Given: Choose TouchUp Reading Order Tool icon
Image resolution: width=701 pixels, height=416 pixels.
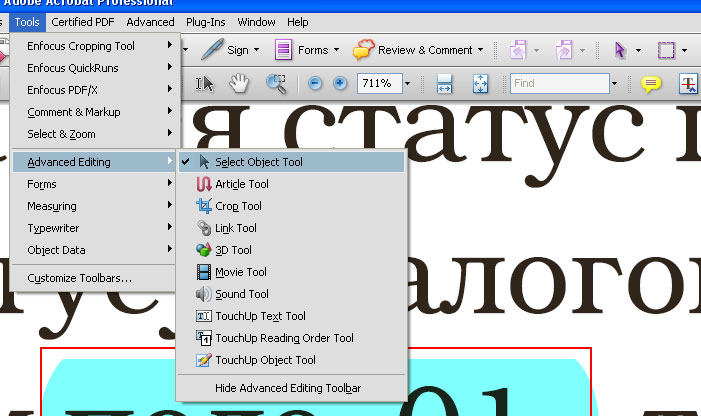Looking at the screenshot, I should (203, 338).
